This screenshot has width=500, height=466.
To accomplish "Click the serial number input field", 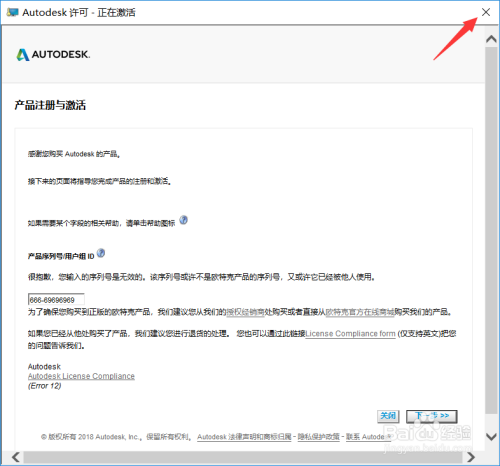I will point(56,299).
